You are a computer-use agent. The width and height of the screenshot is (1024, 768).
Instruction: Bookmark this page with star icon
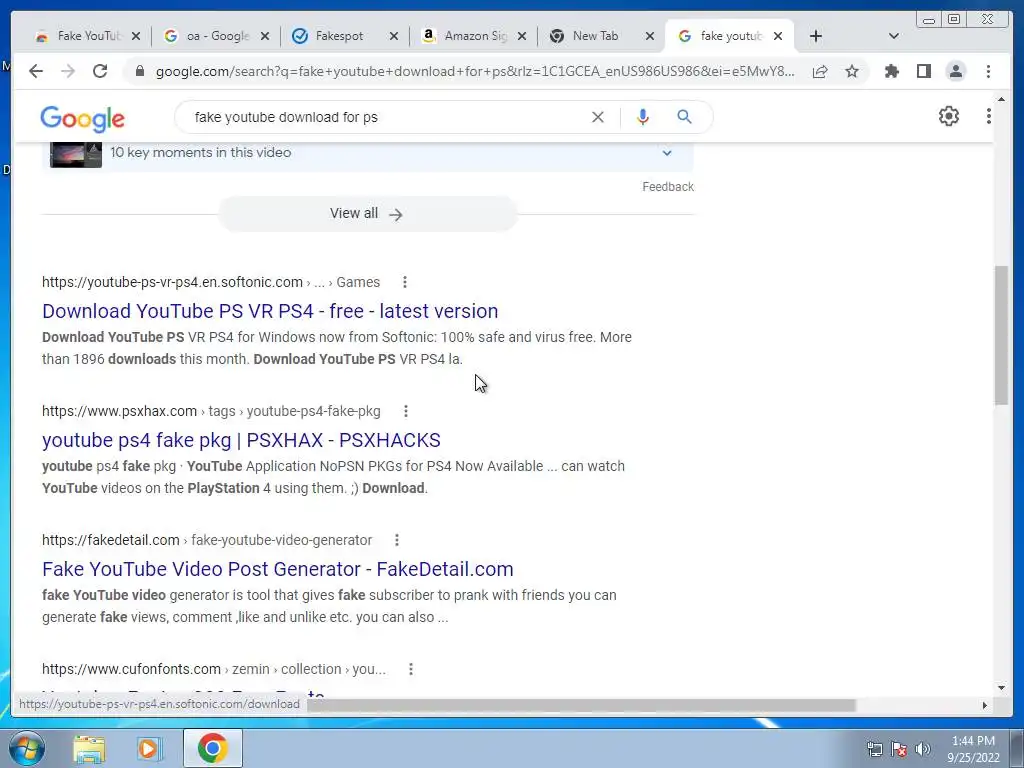coord(852,71)
